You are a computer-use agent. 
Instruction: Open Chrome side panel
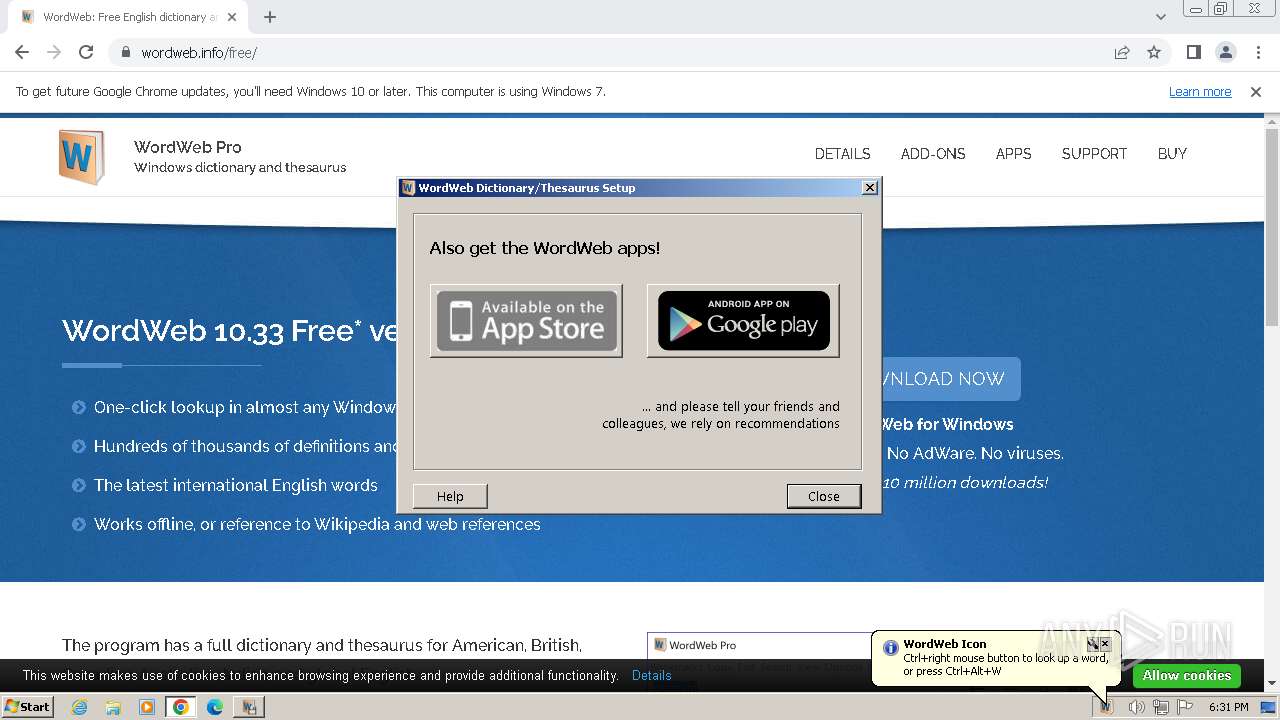(1193, 52)
